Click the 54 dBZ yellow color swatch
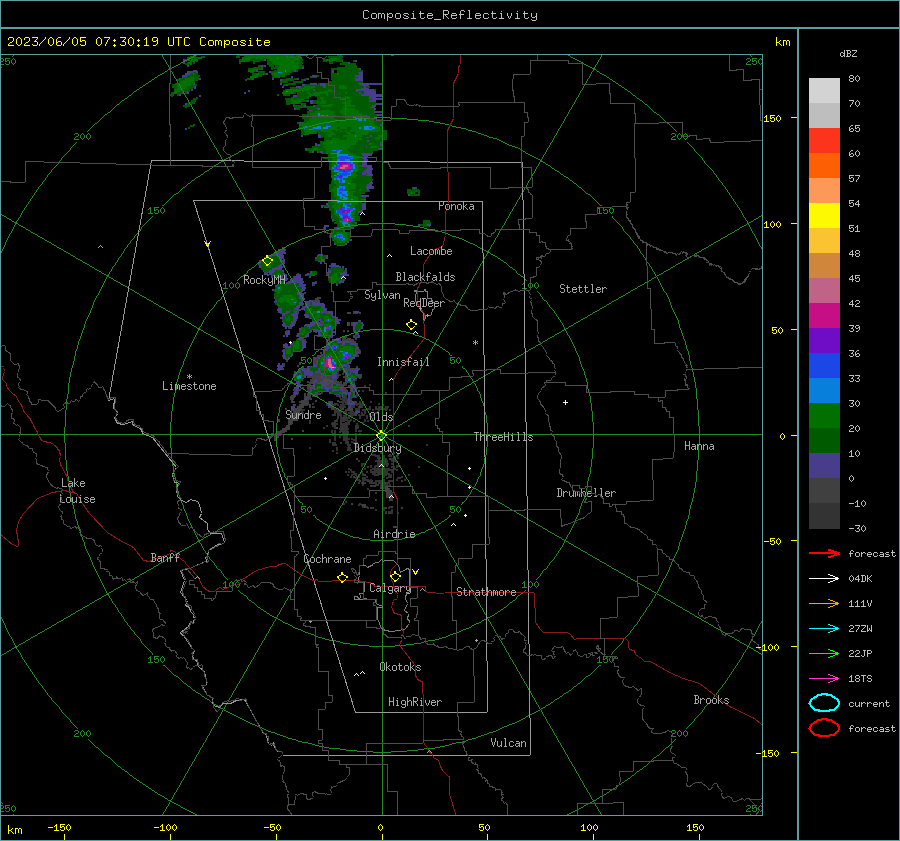 coord(824,215)
